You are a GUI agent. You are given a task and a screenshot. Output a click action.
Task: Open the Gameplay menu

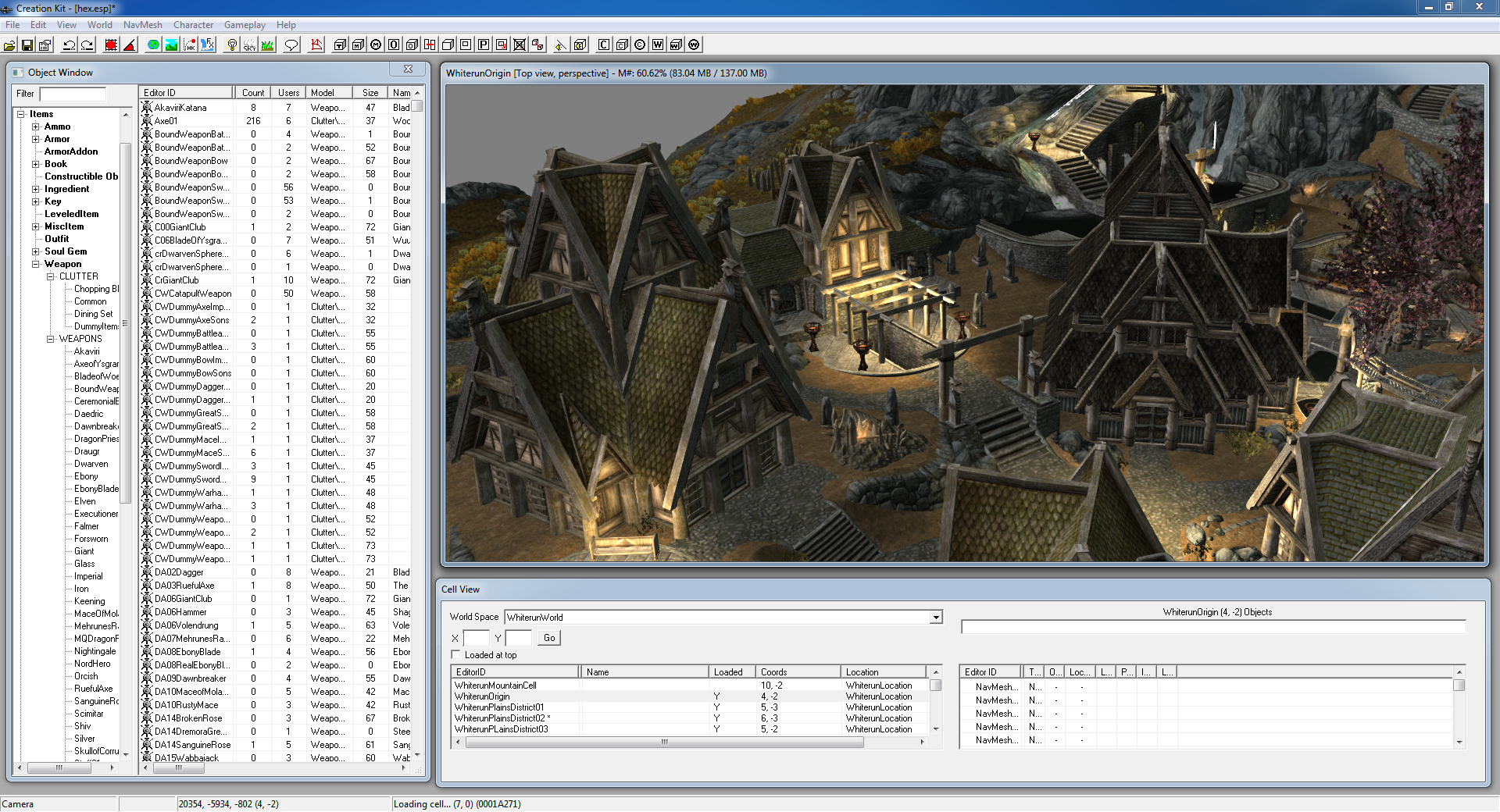coord(244,24)
